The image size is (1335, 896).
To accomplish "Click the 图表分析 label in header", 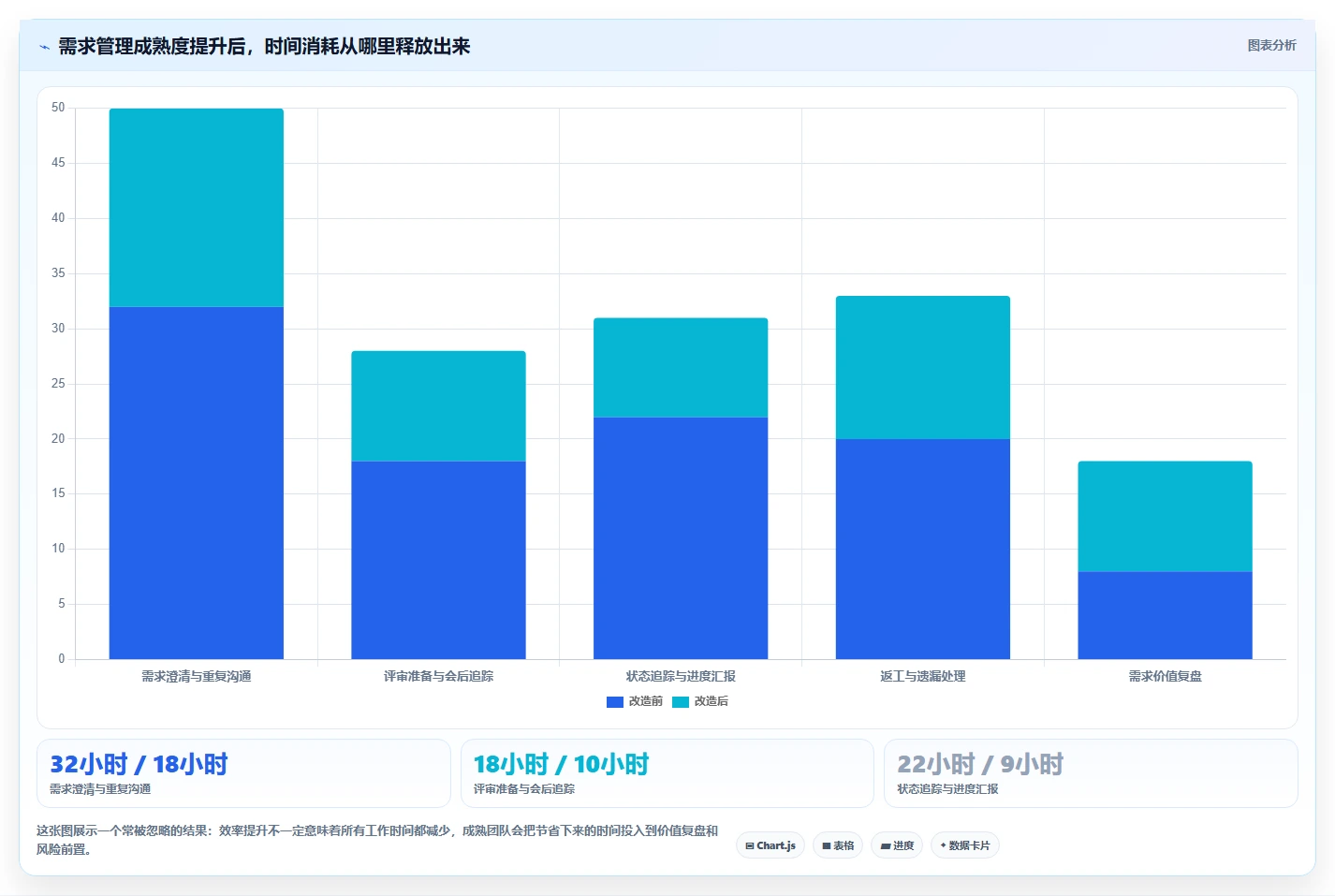I will pos(1271,45).
